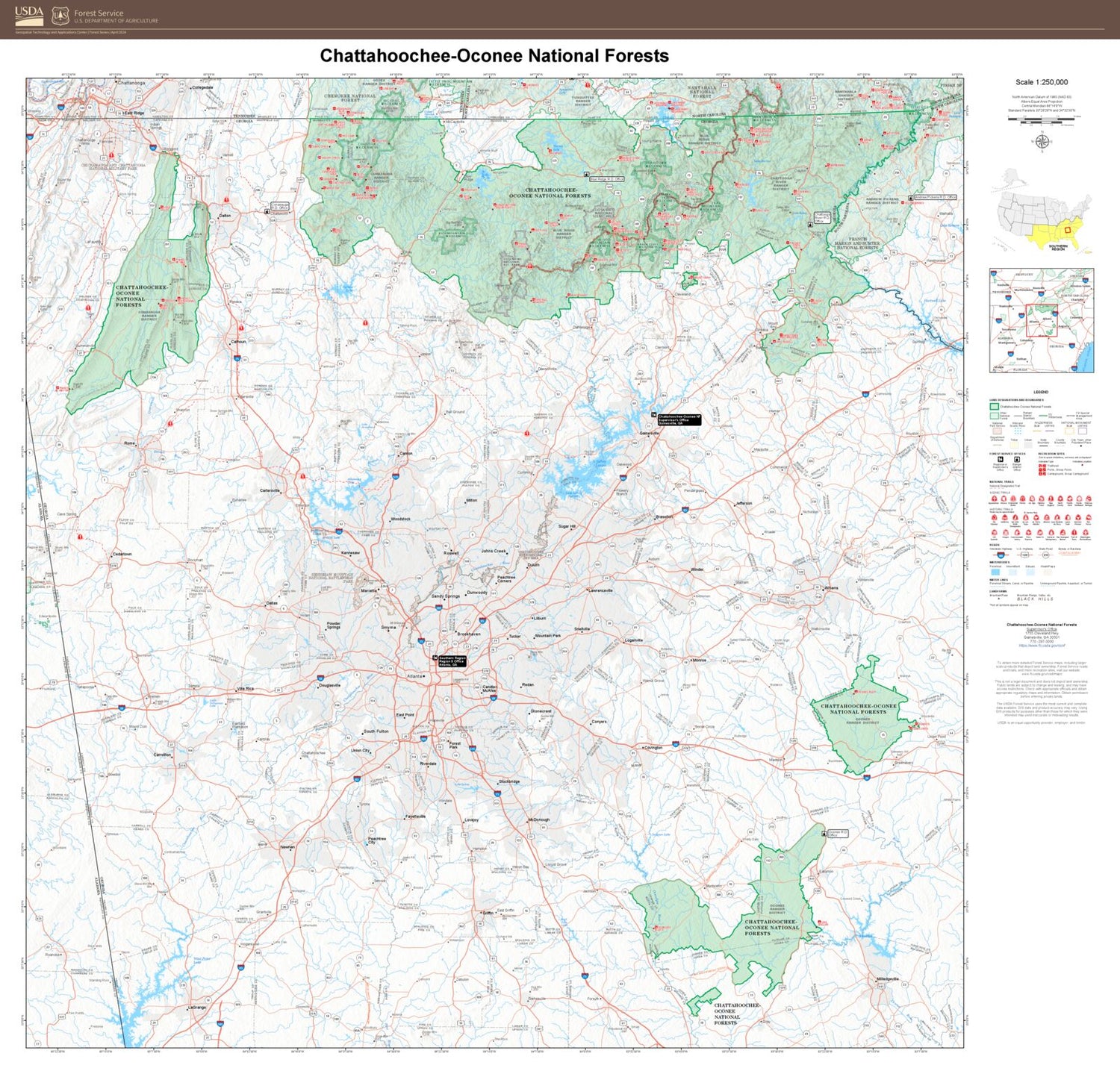Screen dimensions: 1120x1074
Task: Click the Ranger District Office legend icon
Action: pyautogui.click(x=1017, y=459)
